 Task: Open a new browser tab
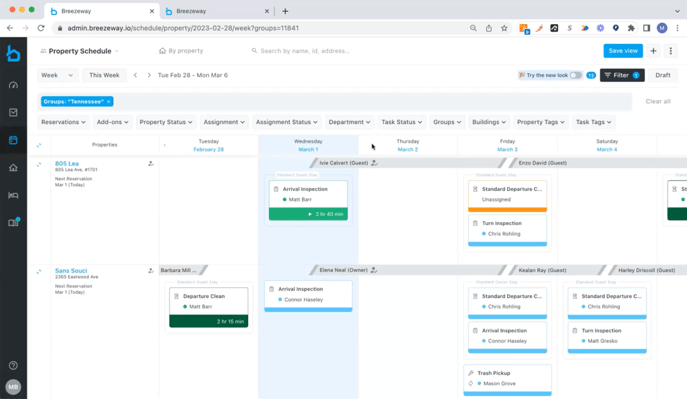point(285,11)
